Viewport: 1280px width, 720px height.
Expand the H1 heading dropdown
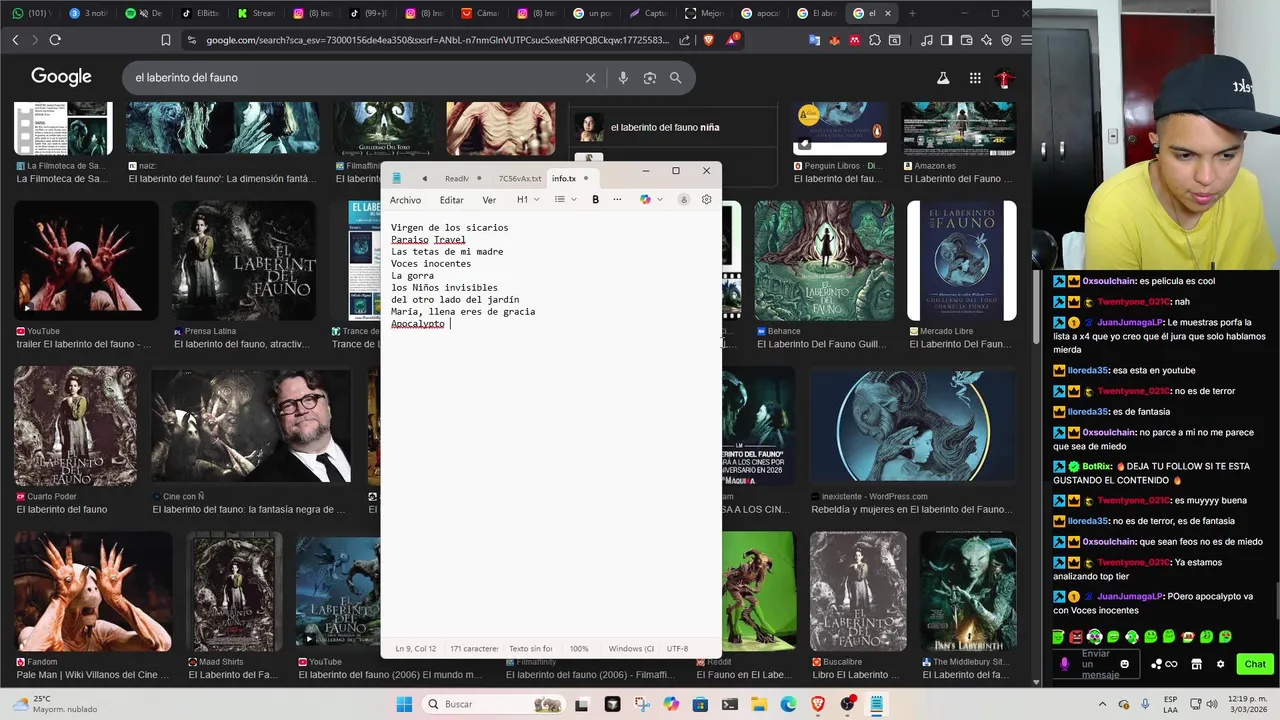(x=527, y=200)
